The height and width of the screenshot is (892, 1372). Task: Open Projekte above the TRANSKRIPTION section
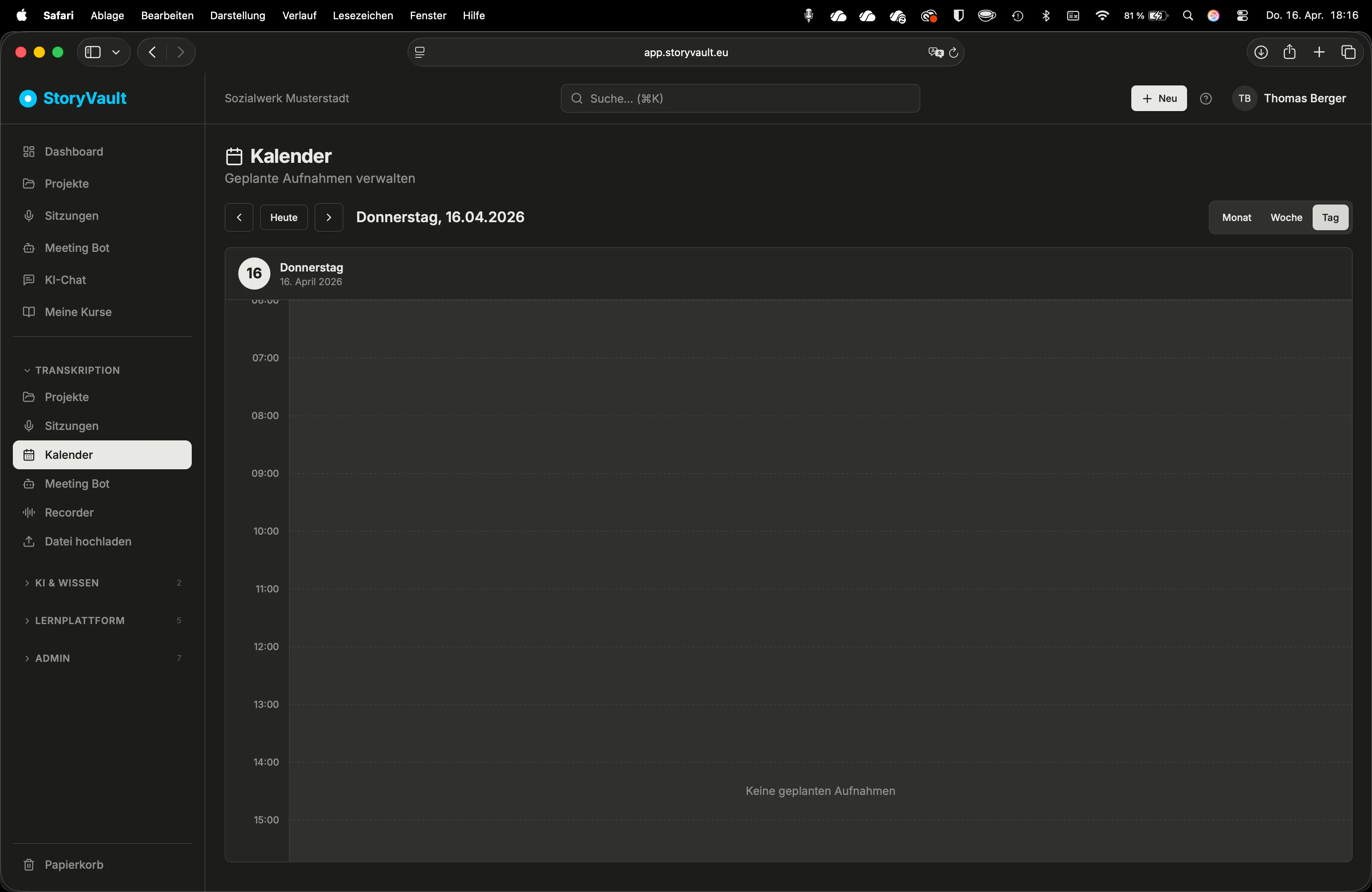pos(102,184)
